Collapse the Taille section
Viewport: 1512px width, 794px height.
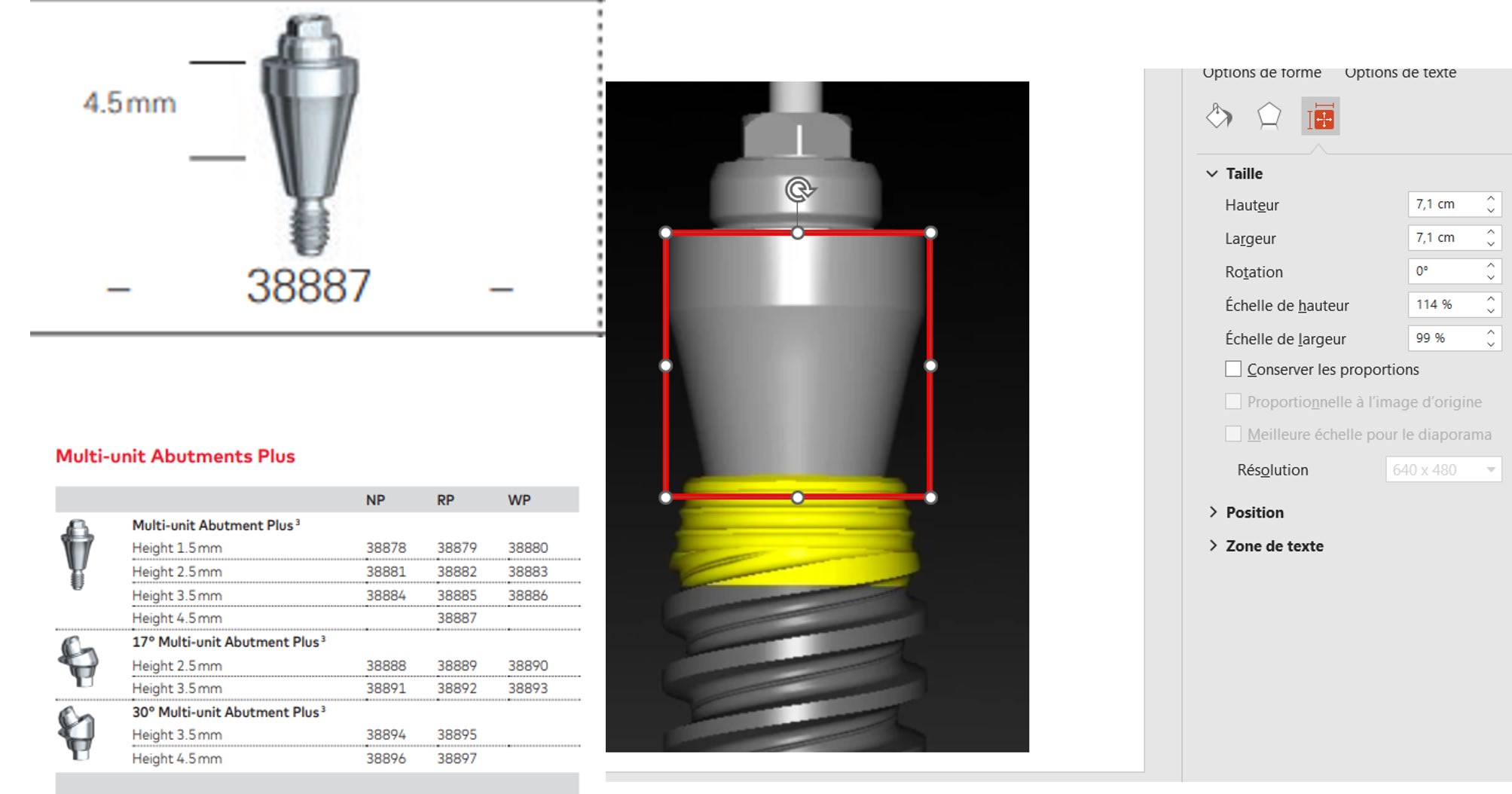pyautogui.click(x=1212, y=173)
